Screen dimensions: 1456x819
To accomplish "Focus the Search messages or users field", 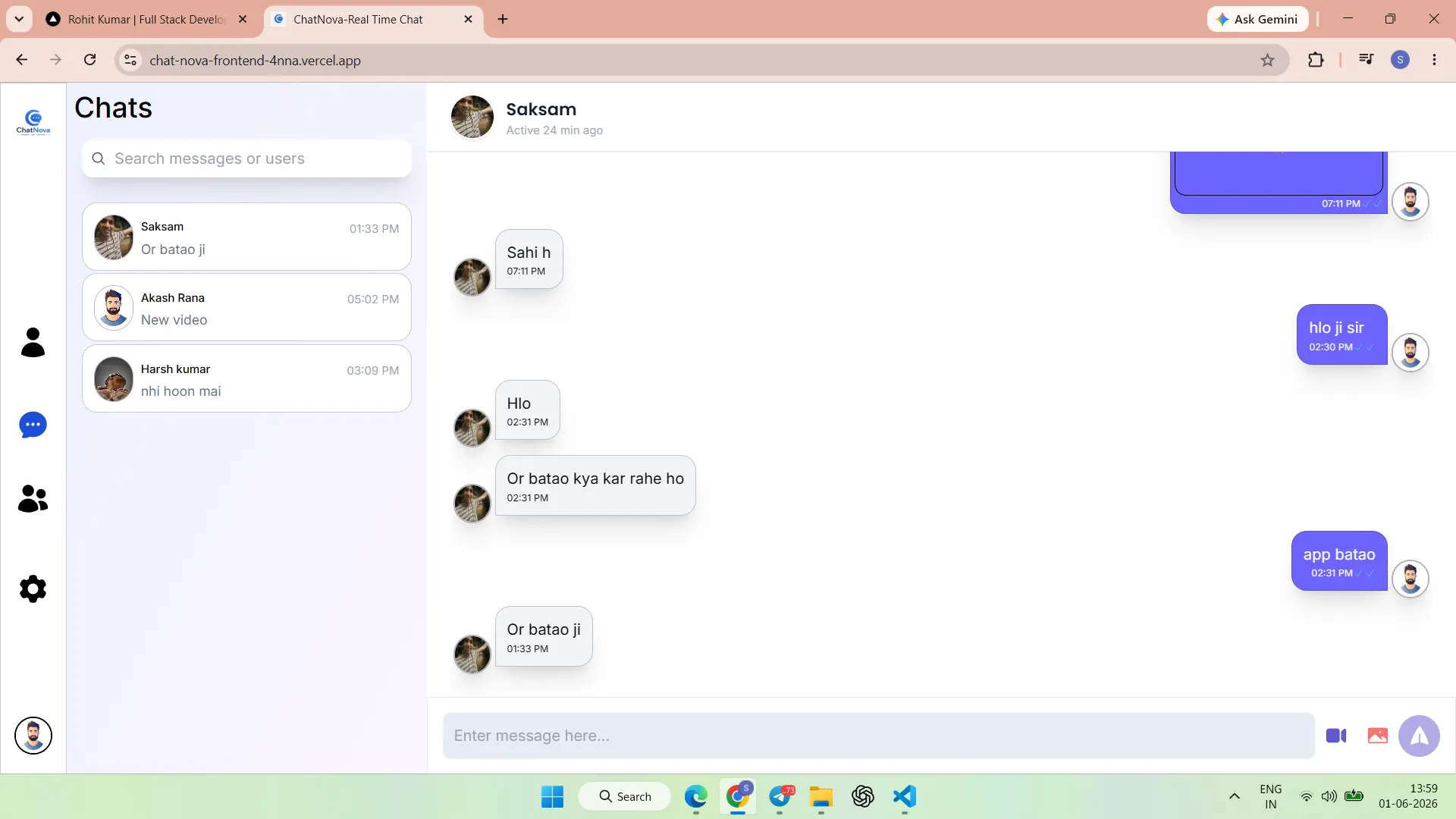I will [x=246, y=158].
